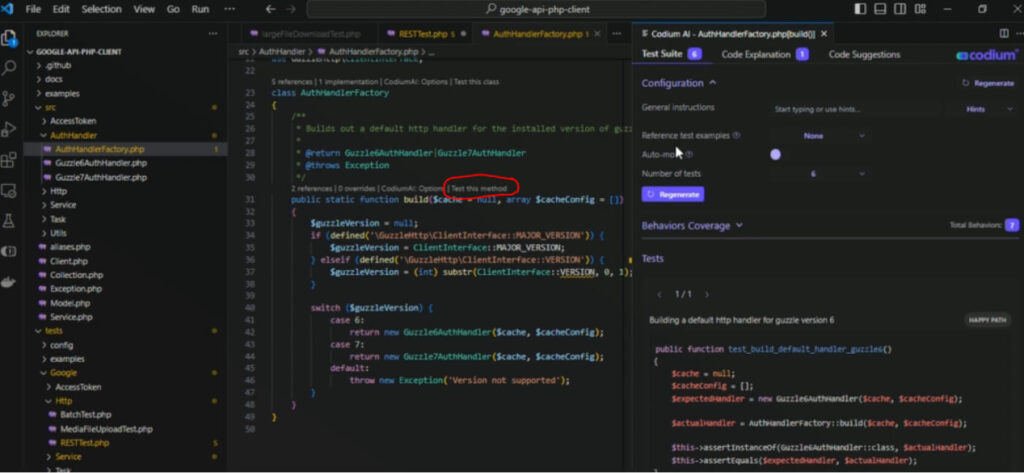This screenshot has height=473, width=1024.
Task: Open Guzzle6AuthHandler.php in explorer
Action: click(x=101, y=163)
